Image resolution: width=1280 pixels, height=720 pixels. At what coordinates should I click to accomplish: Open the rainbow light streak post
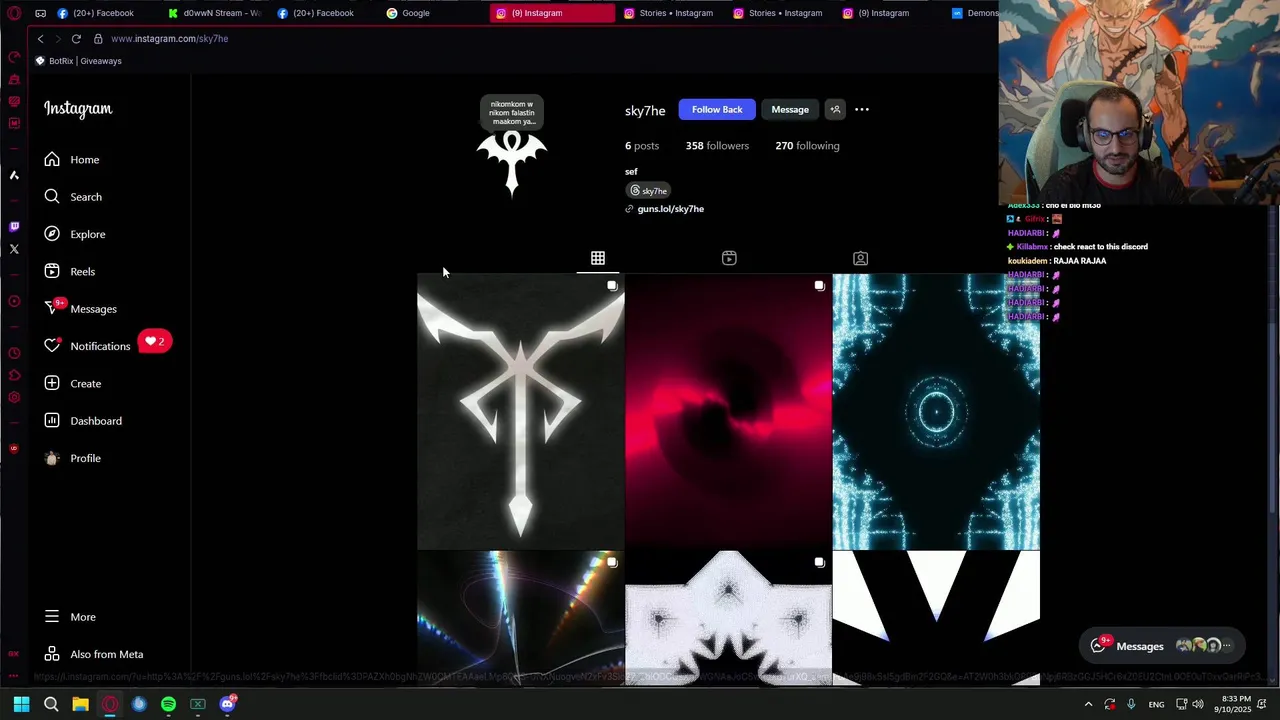[520, 617]
